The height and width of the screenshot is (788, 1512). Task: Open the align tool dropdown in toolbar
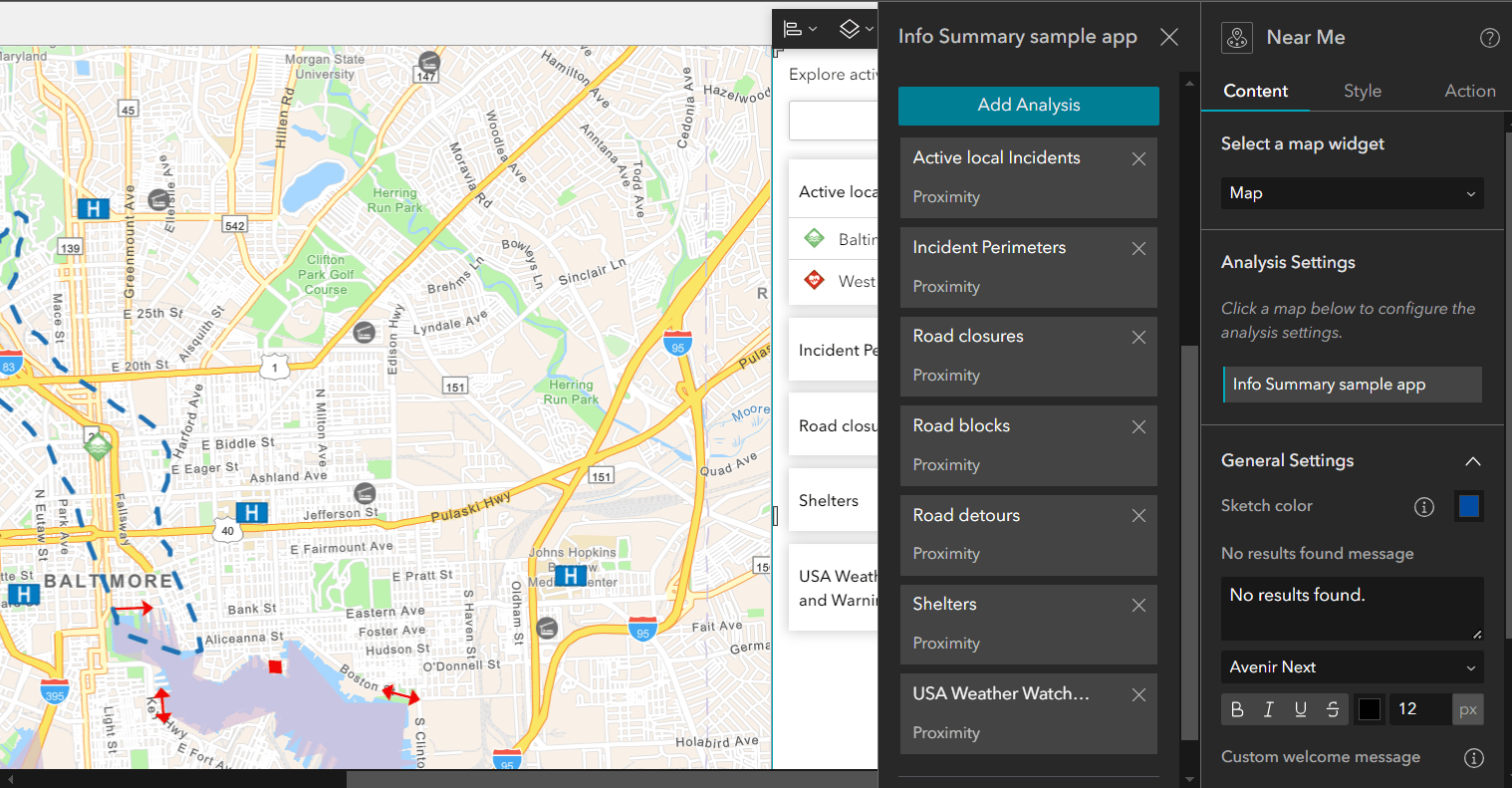pos(800,29)
